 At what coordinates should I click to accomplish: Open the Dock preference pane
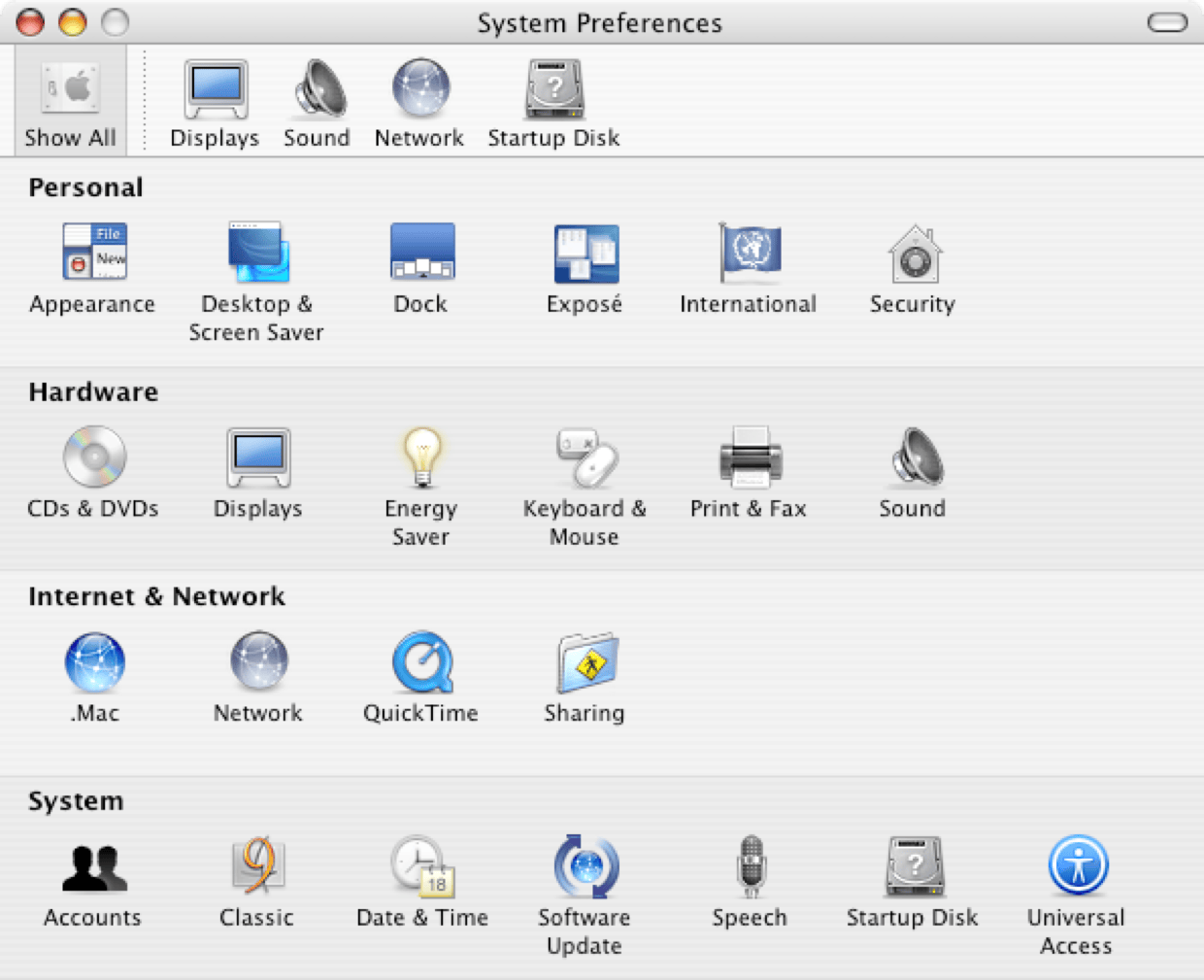click(420, 269)
